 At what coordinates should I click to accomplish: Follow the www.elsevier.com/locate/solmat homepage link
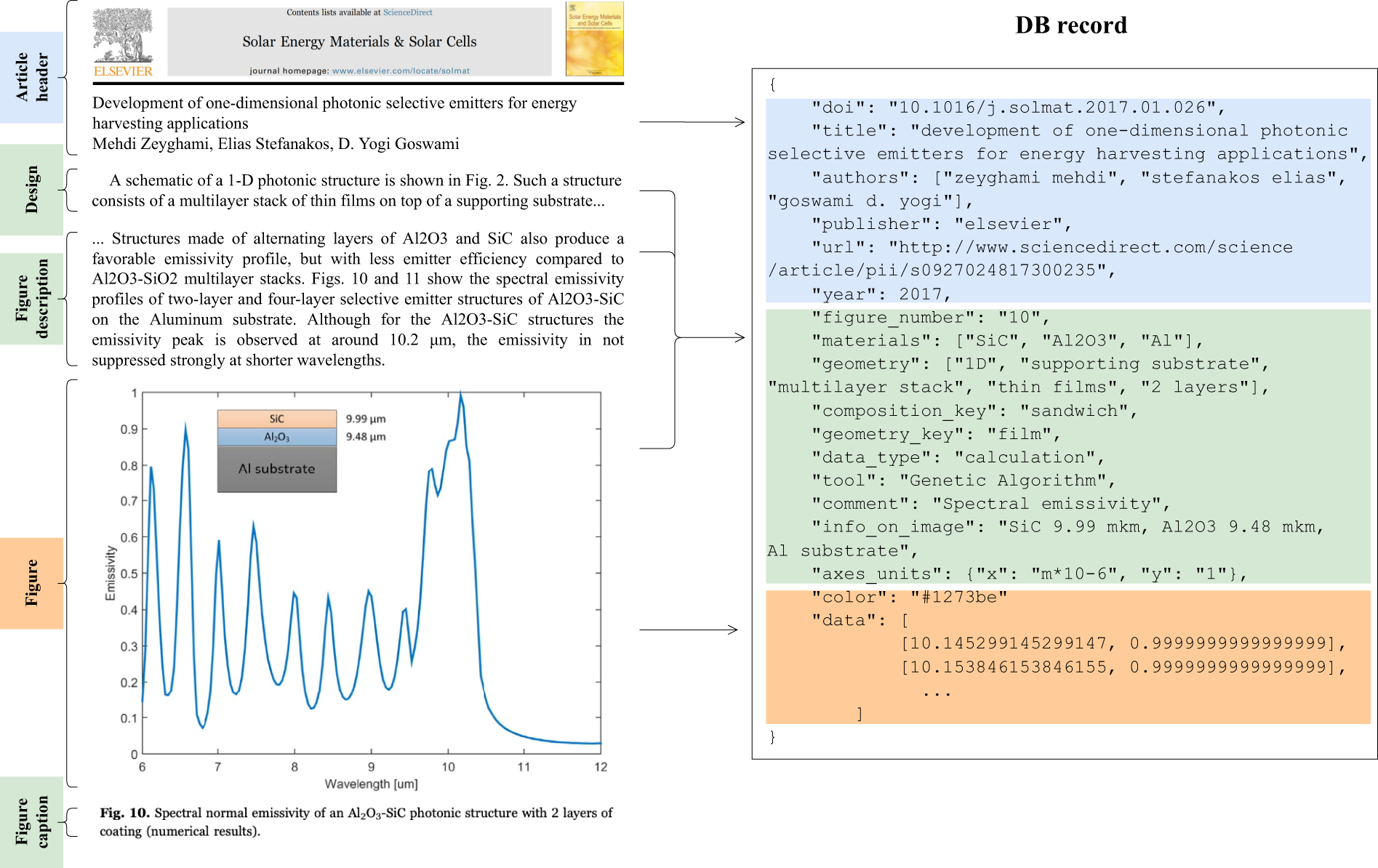coord(401,71)
